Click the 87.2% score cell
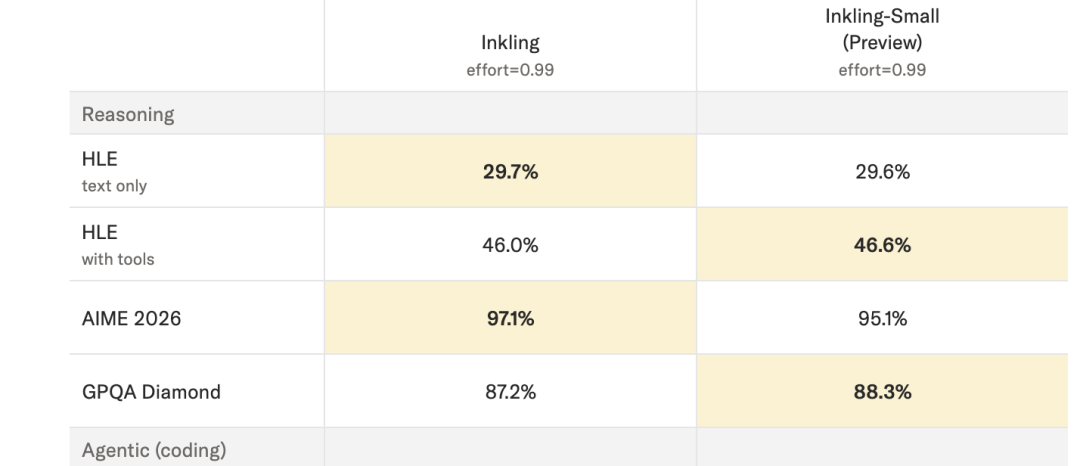The image size is (1080, 466). click(x=510, y=392)
